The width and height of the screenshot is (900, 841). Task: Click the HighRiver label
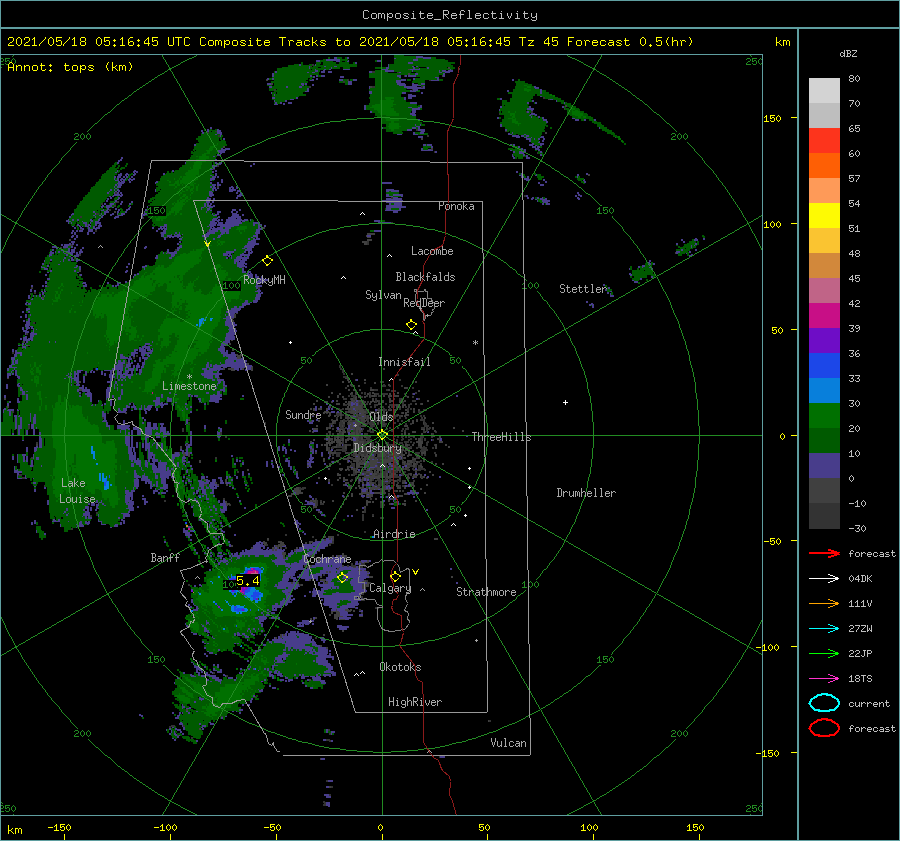[415, 702]
